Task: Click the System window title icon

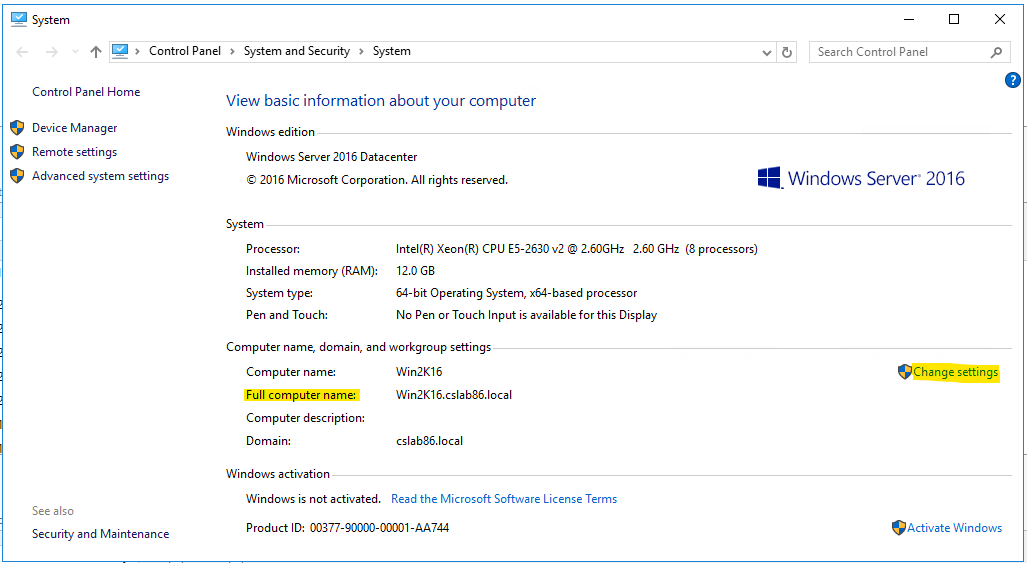Action: [x=19, y=20]
